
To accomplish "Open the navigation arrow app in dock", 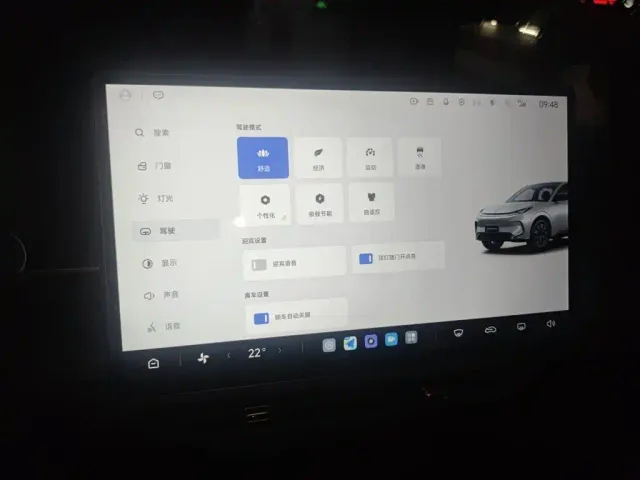I will tap(350, 343).
